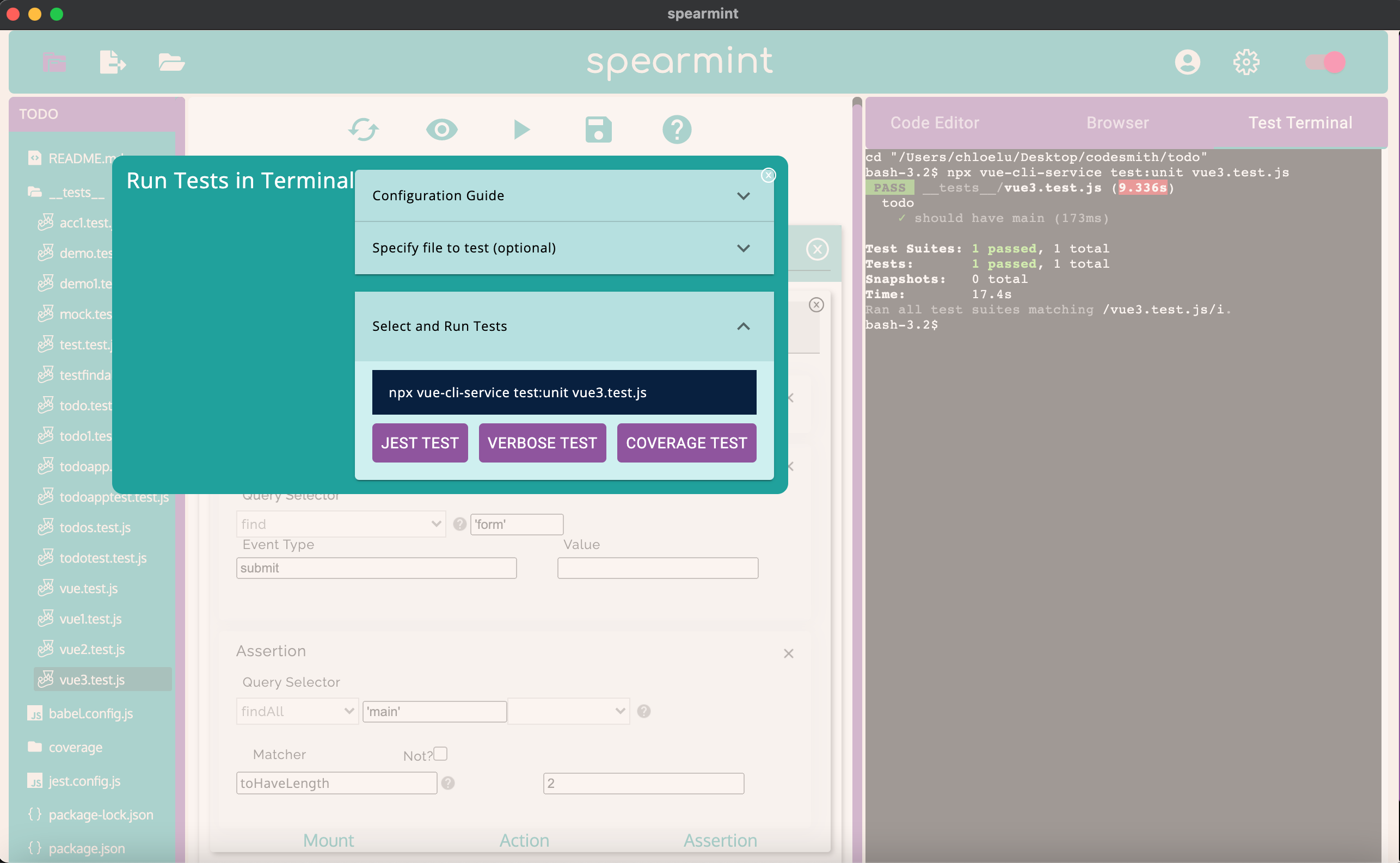Expand the Configuration Guide section
1400x863 pixels.
point(564,196)
